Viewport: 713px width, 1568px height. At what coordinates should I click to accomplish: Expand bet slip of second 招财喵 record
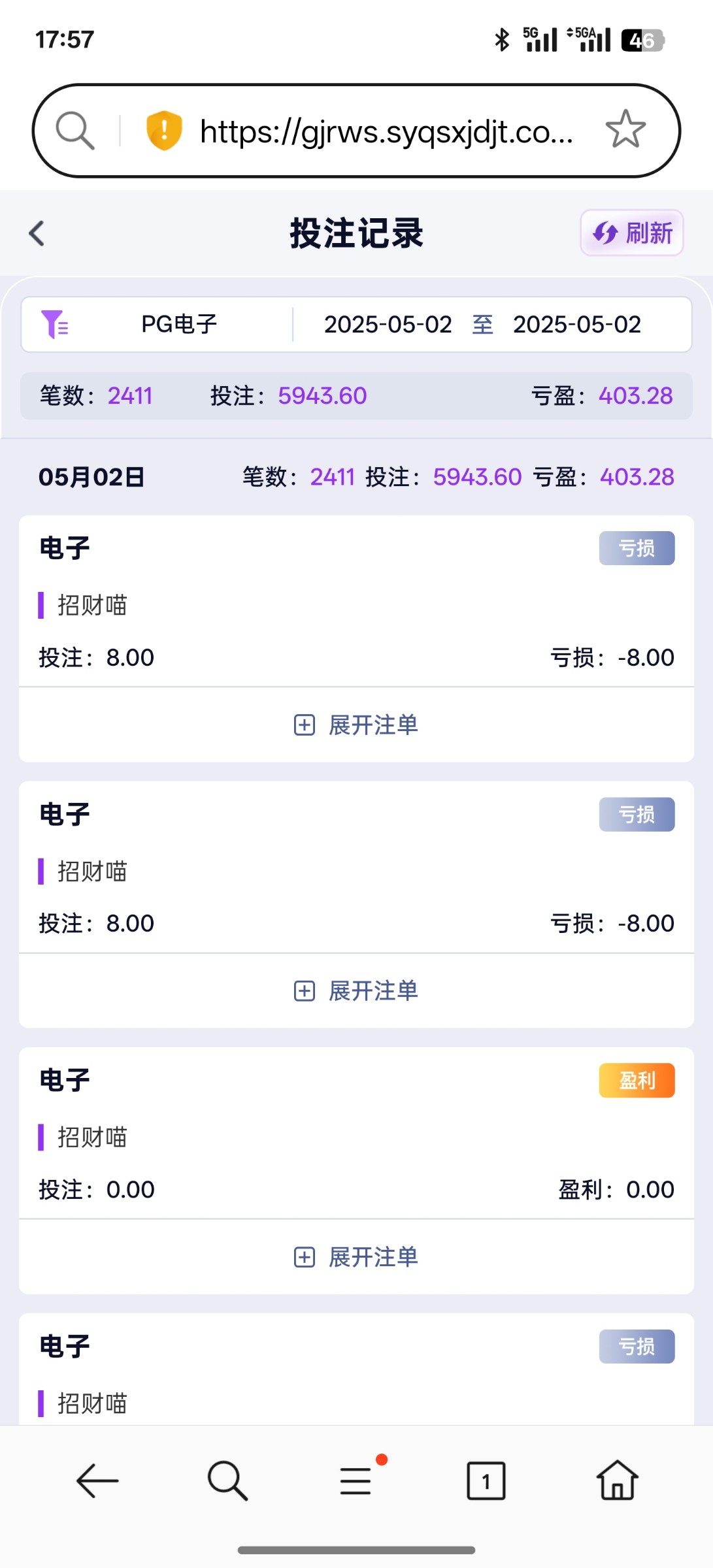[356, 990]
